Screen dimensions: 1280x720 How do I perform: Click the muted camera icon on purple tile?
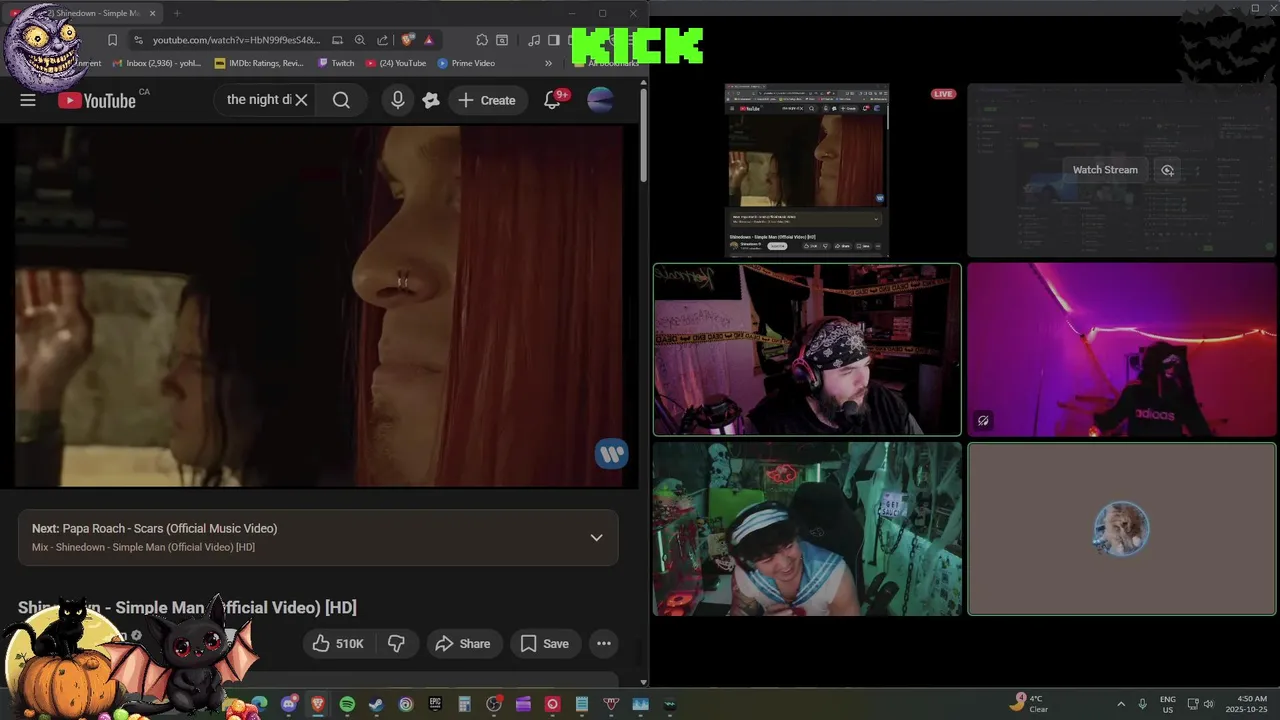[x=983, y=421]
